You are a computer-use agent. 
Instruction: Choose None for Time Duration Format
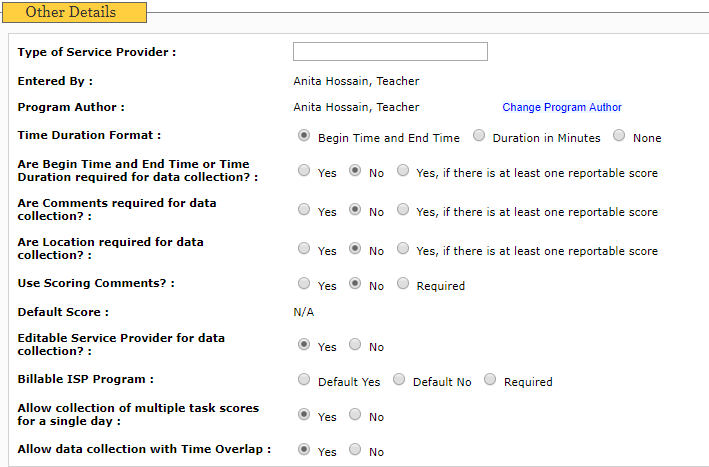click(x=619, y=135)
